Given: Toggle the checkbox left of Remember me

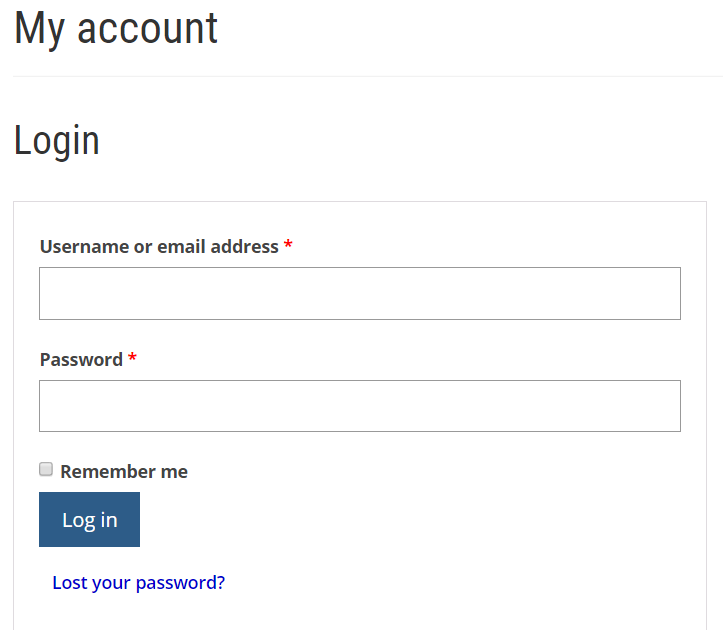Looking at the screenshot, I should pos(46,469).
